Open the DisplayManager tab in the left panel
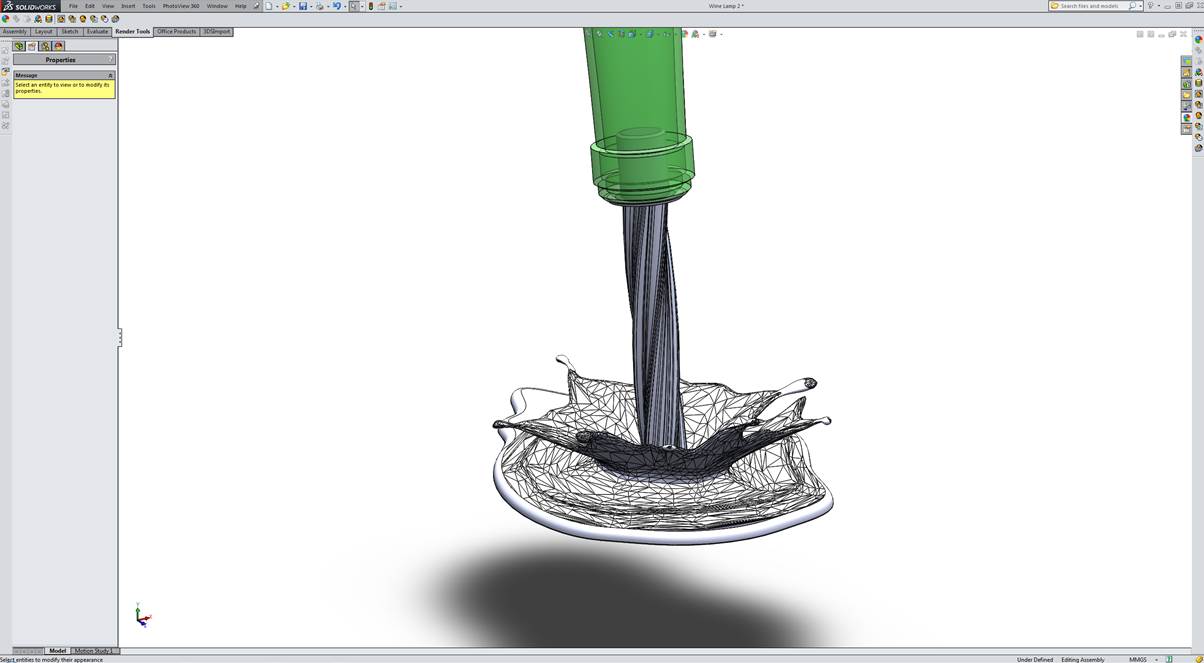This screenshot has width=1204, height=663. click(x=58, y=46)
